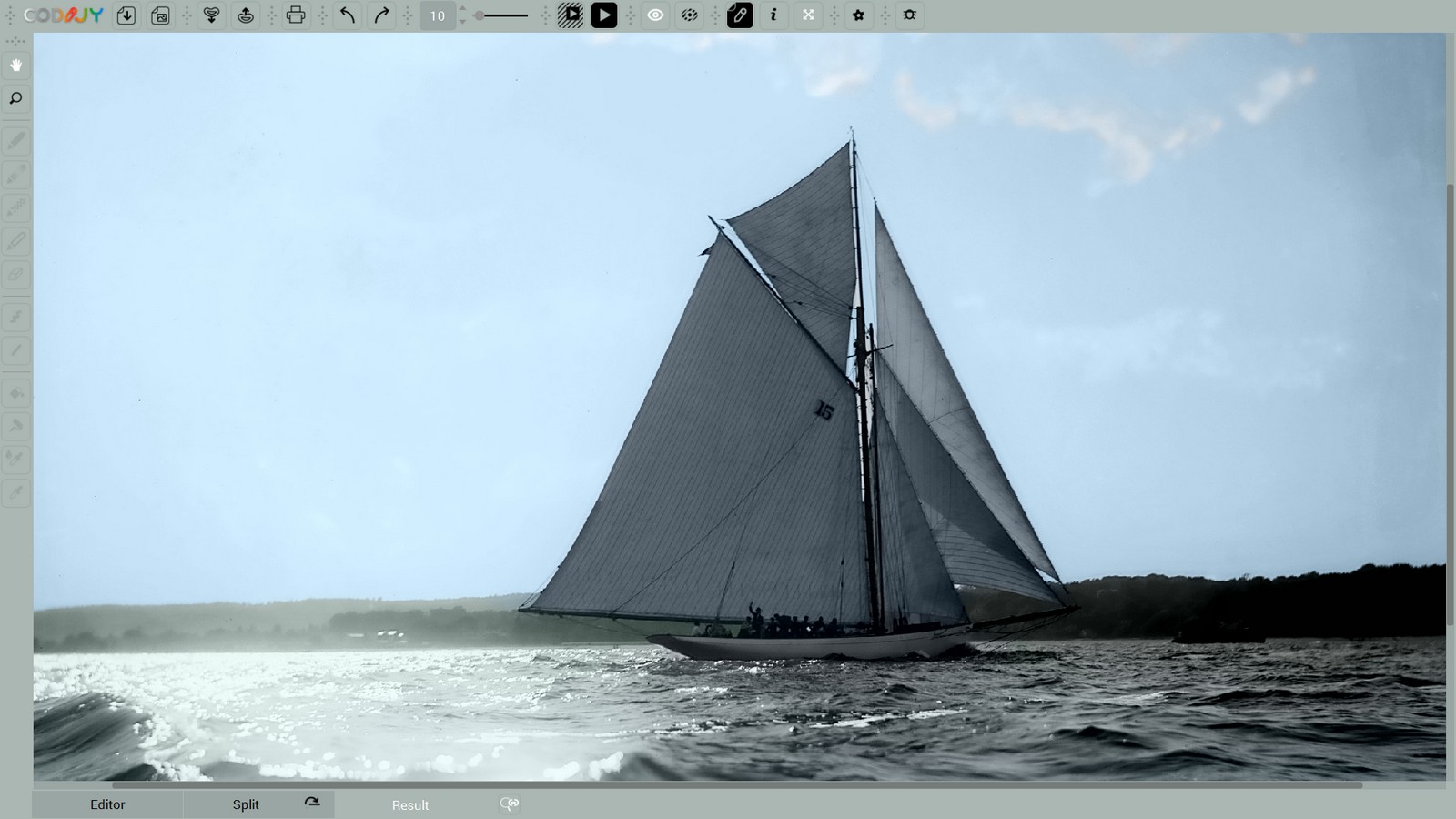Toggle the hatched eye preview icon
This screenshot has width=1456, height=819.
coord(690,15)
